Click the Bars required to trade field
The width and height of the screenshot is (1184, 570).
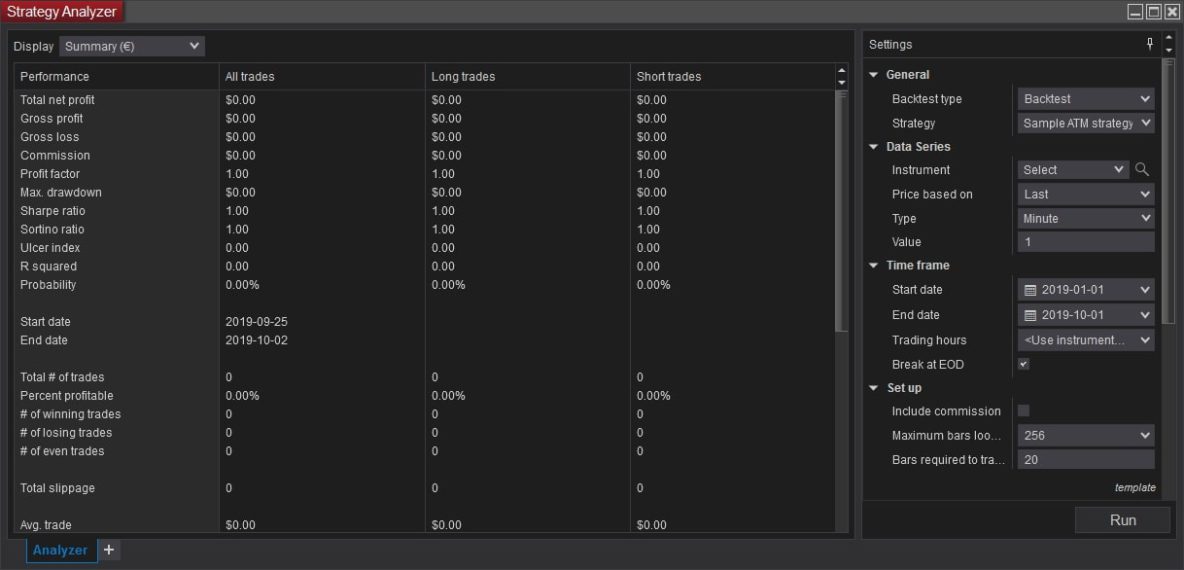click(1086, 459)
